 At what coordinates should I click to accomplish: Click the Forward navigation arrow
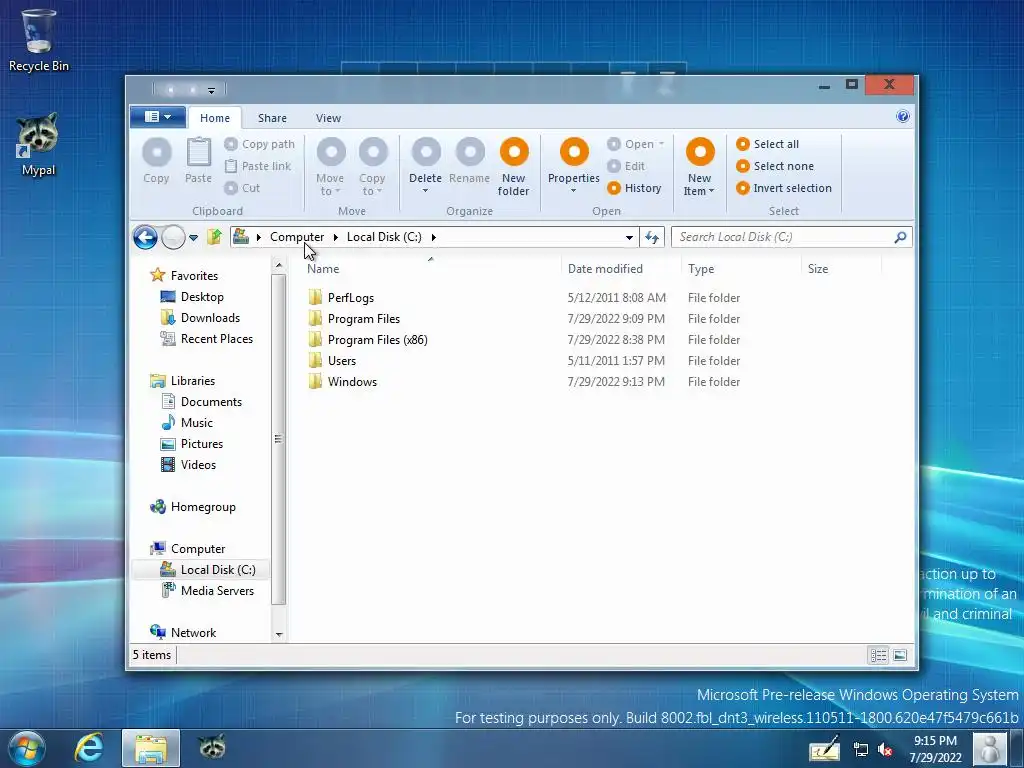click(173, 237)
